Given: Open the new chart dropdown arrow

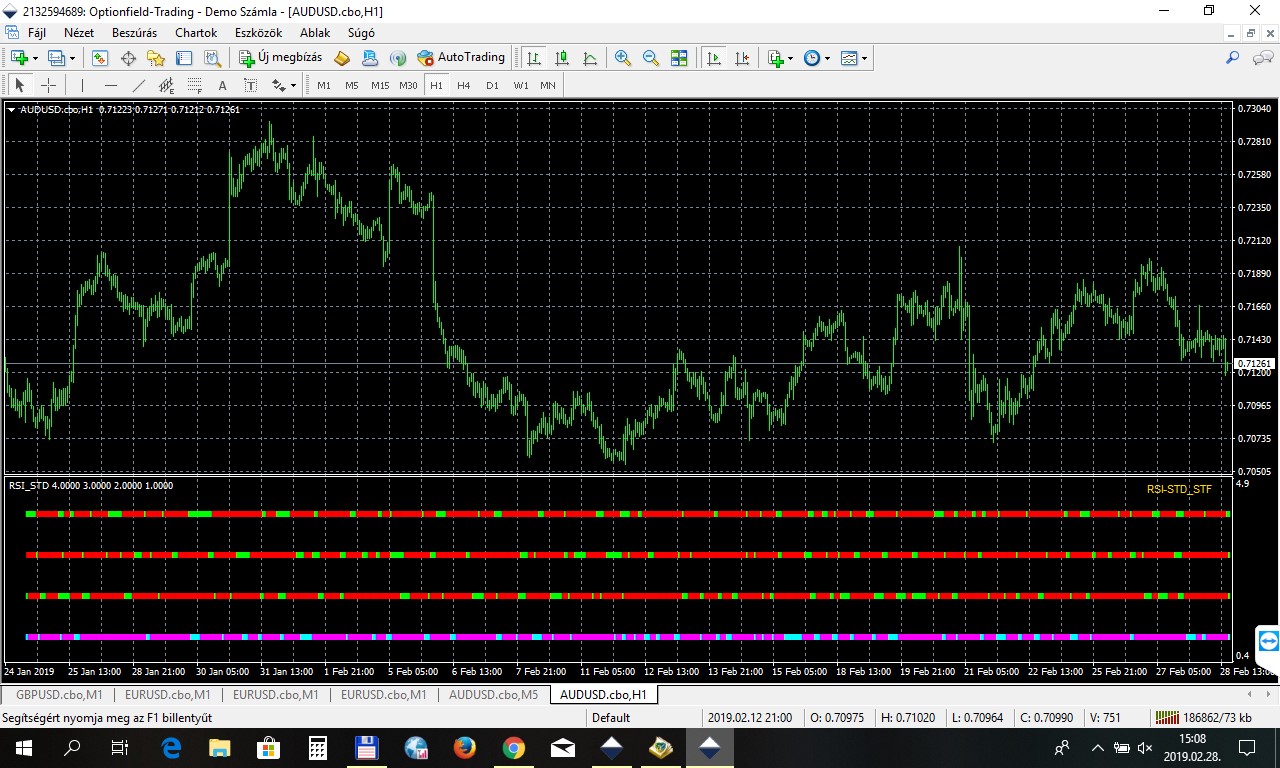Looking at the screenshot, I should click(36, 58).
